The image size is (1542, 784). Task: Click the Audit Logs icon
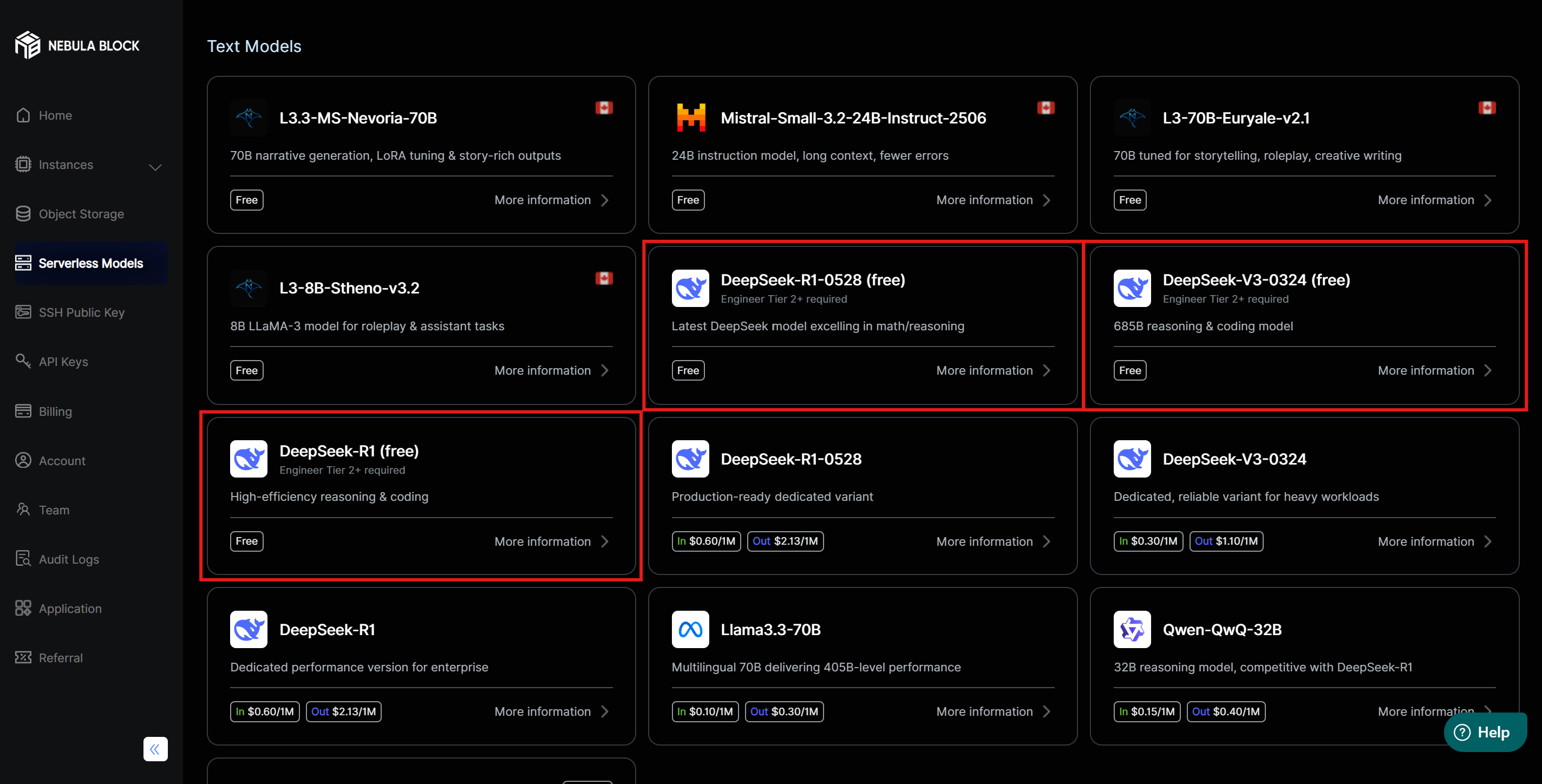click(23, 558)
